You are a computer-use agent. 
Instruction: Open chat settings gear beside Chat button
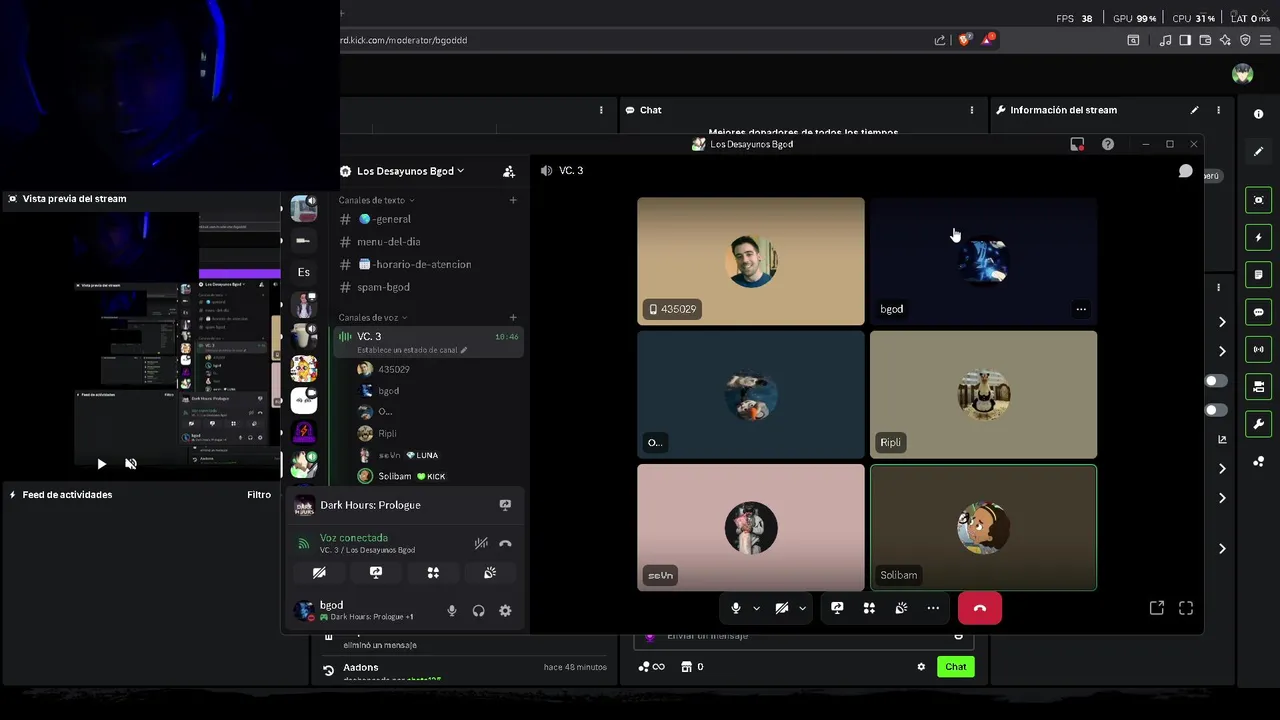[x=921, y=667]
